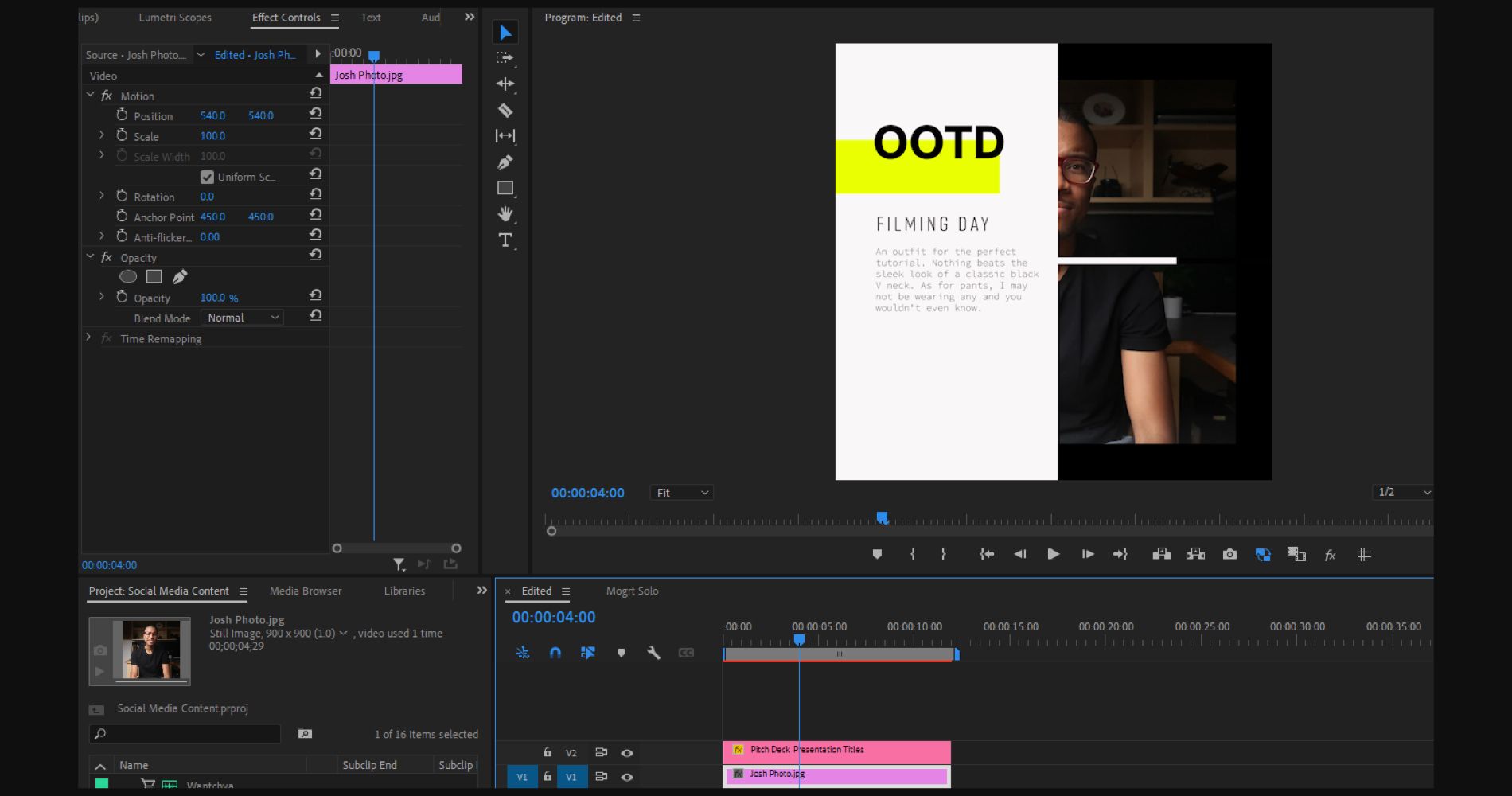Open the Blend Mode dropdown
This screenshot has height=796, width=1512.
click(243, 318)
